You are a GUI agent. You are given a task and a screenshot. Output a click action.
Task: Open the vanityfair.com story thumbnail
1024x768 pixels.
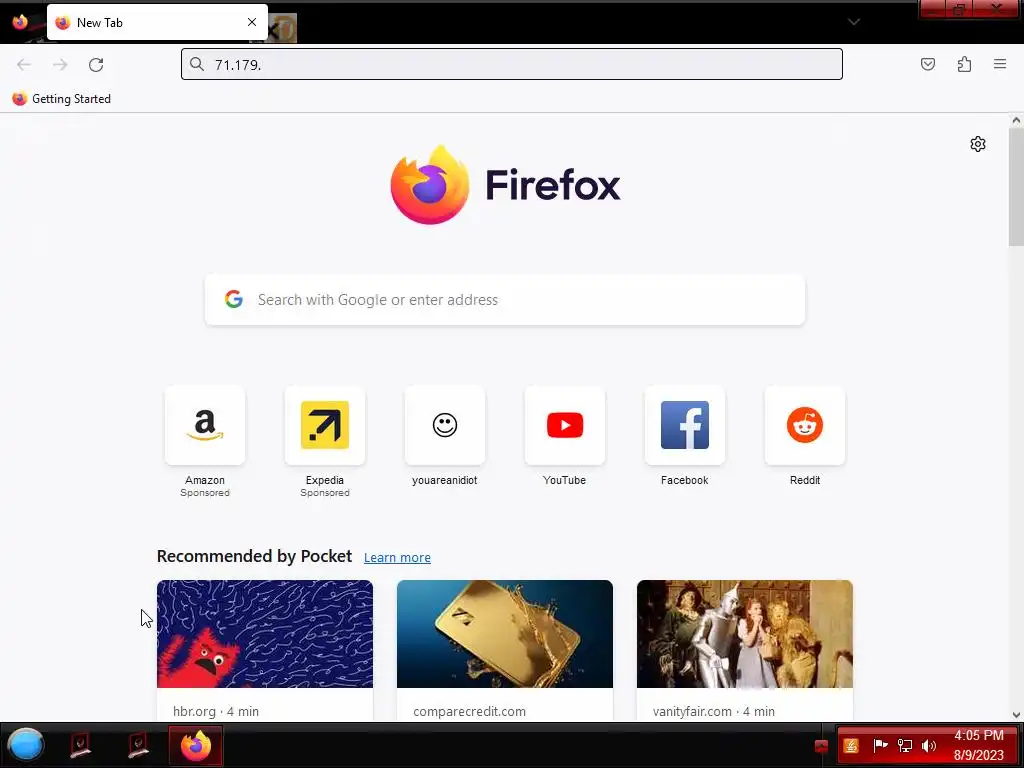click(x=744, y=633)
